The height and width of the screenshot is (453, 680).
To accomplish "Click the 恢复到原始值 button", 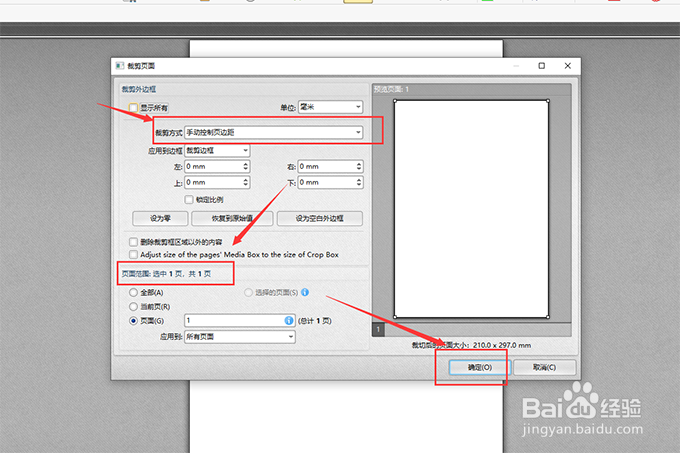I will [x=232, y=218].
